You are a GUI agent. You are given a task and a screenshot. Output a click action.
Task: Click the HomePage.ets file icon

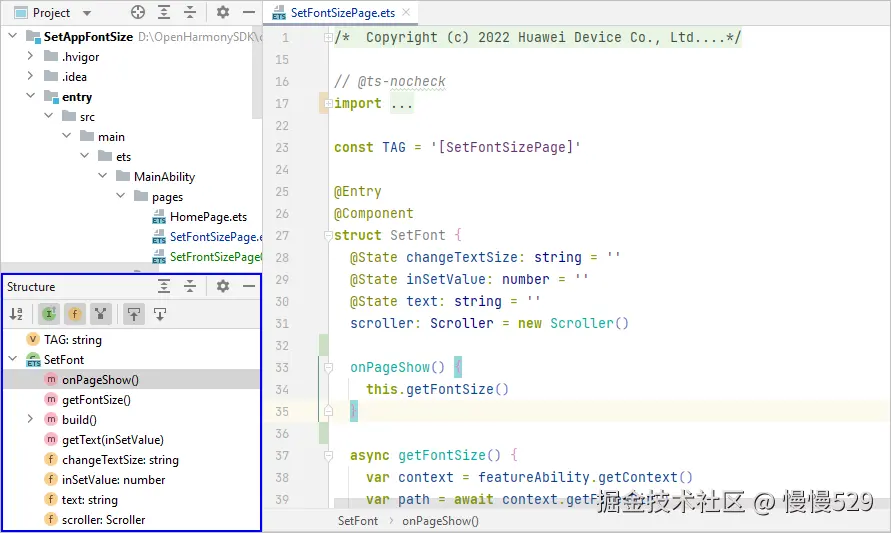tap(159, 217)
